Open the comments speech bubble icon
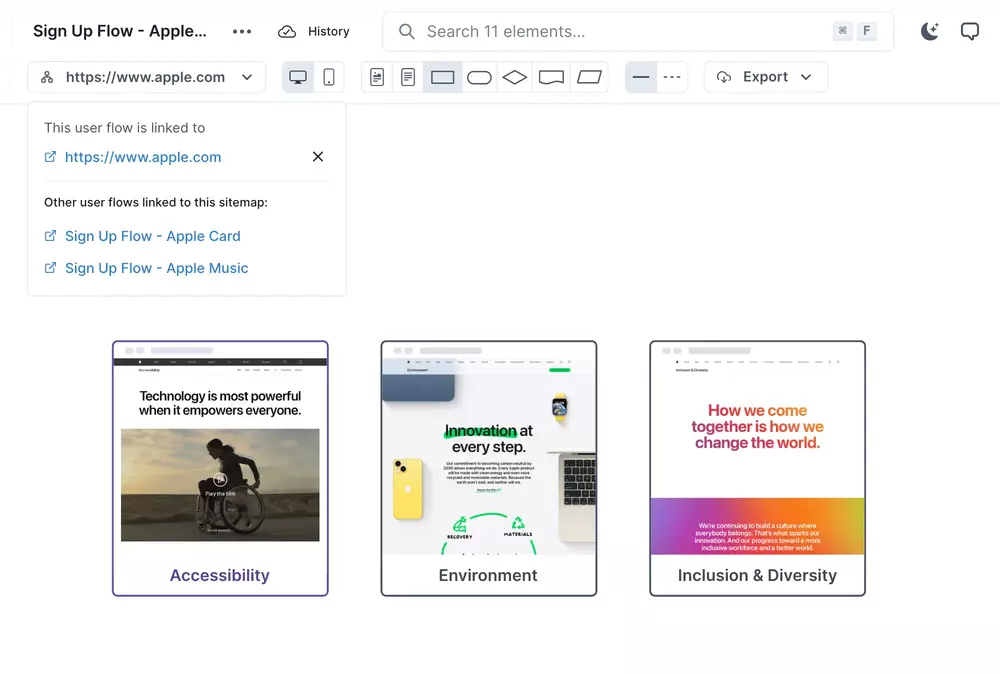This screenshot has width=1000, height=674. 969,31
